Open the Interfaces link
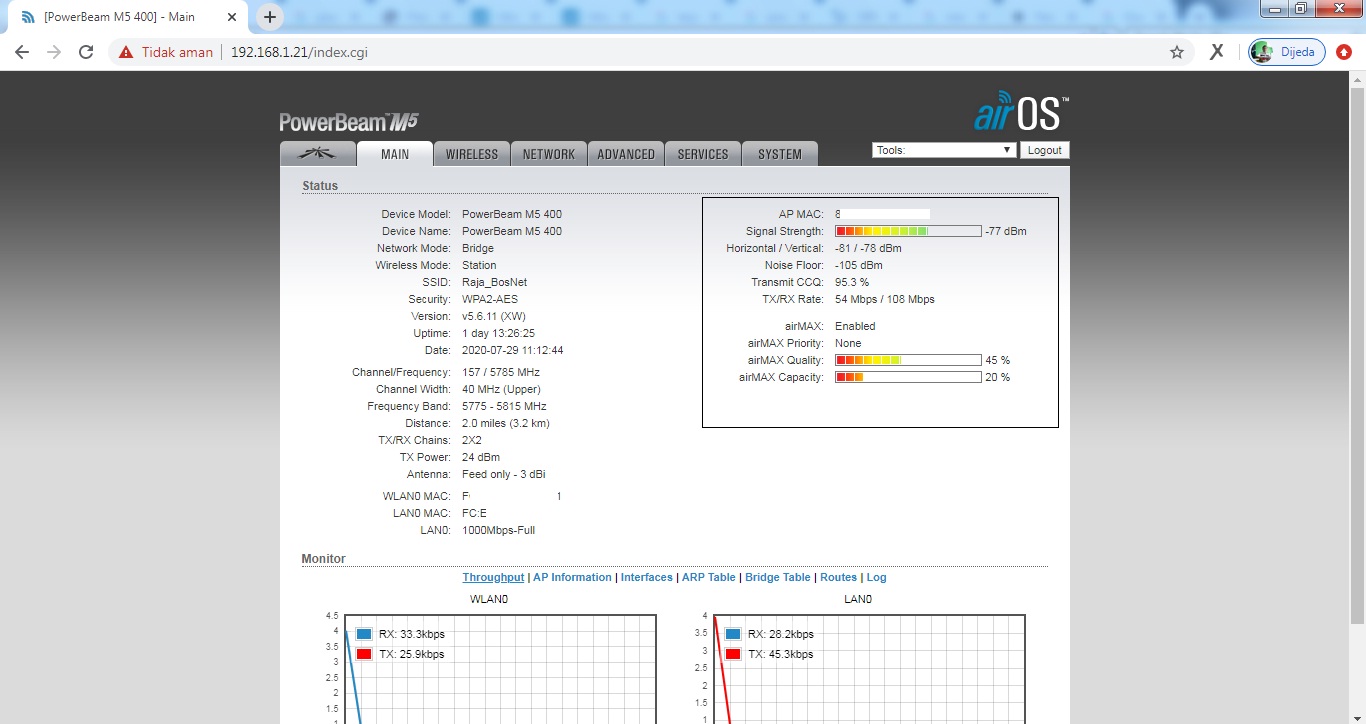 (647, 577)
